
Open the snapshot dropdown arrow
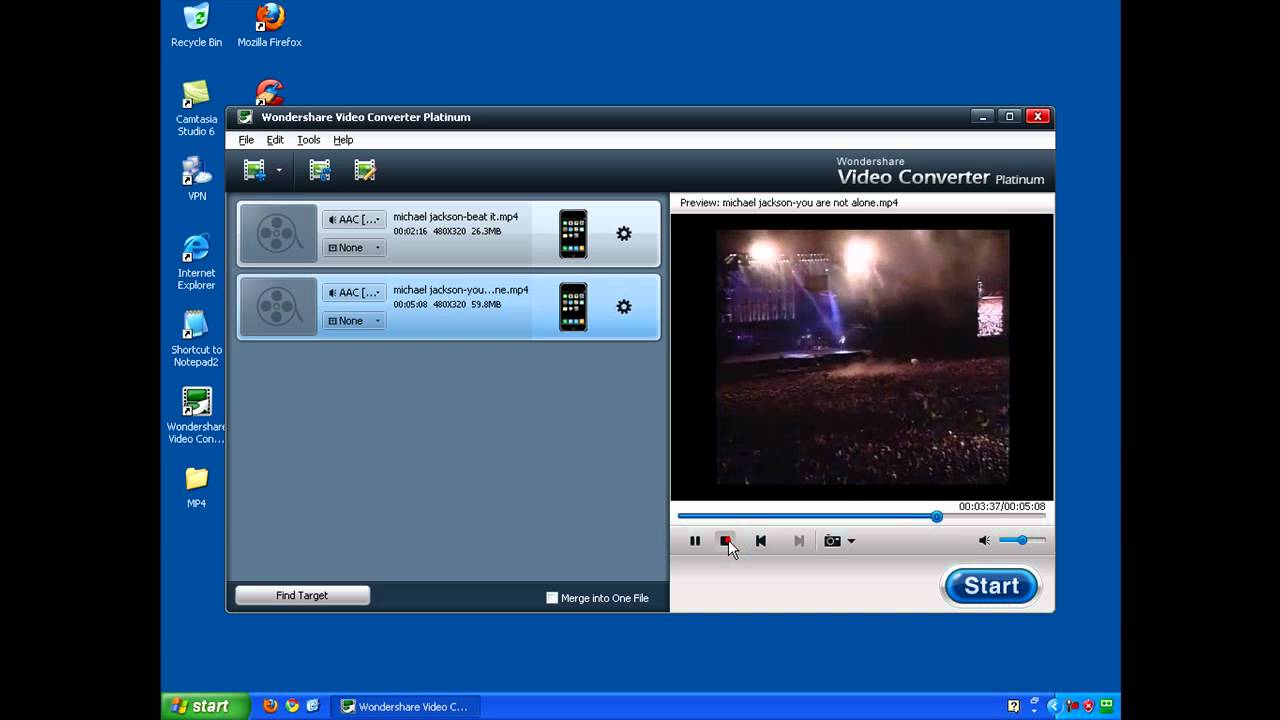(851, 541)
